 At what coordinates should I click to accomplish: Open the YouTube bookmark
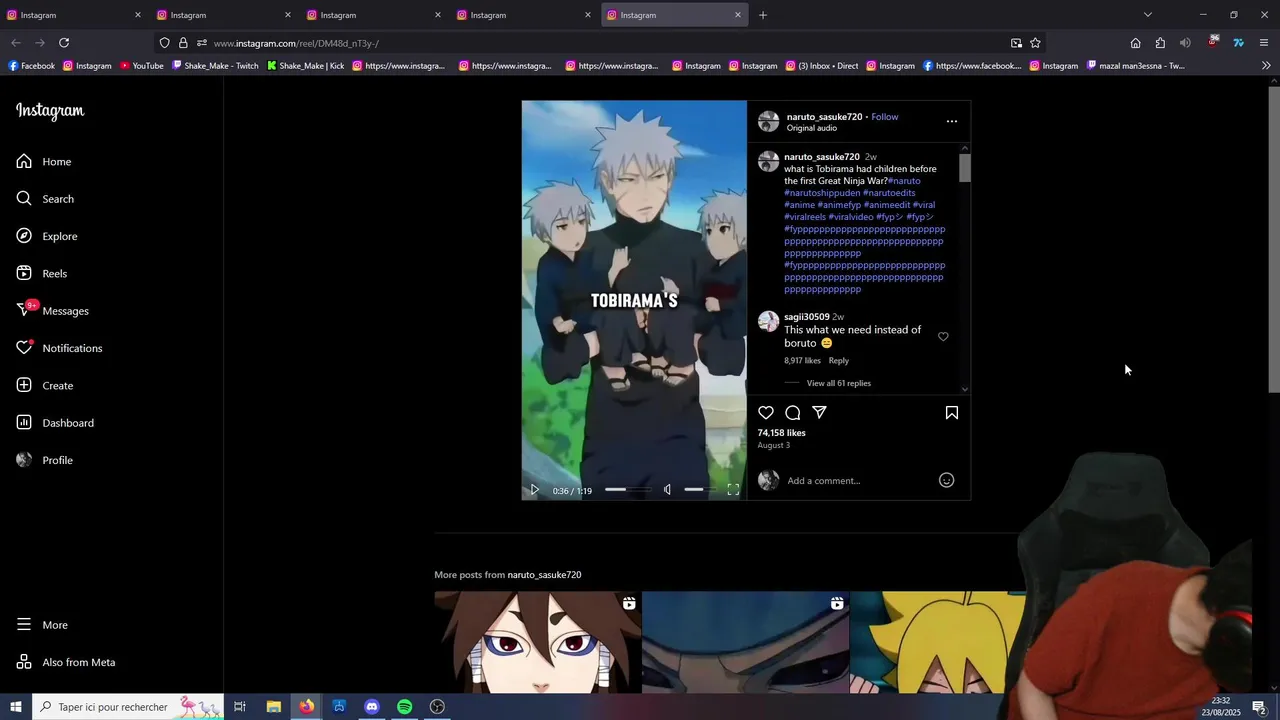pyautogui.click(x=141, y=66)
